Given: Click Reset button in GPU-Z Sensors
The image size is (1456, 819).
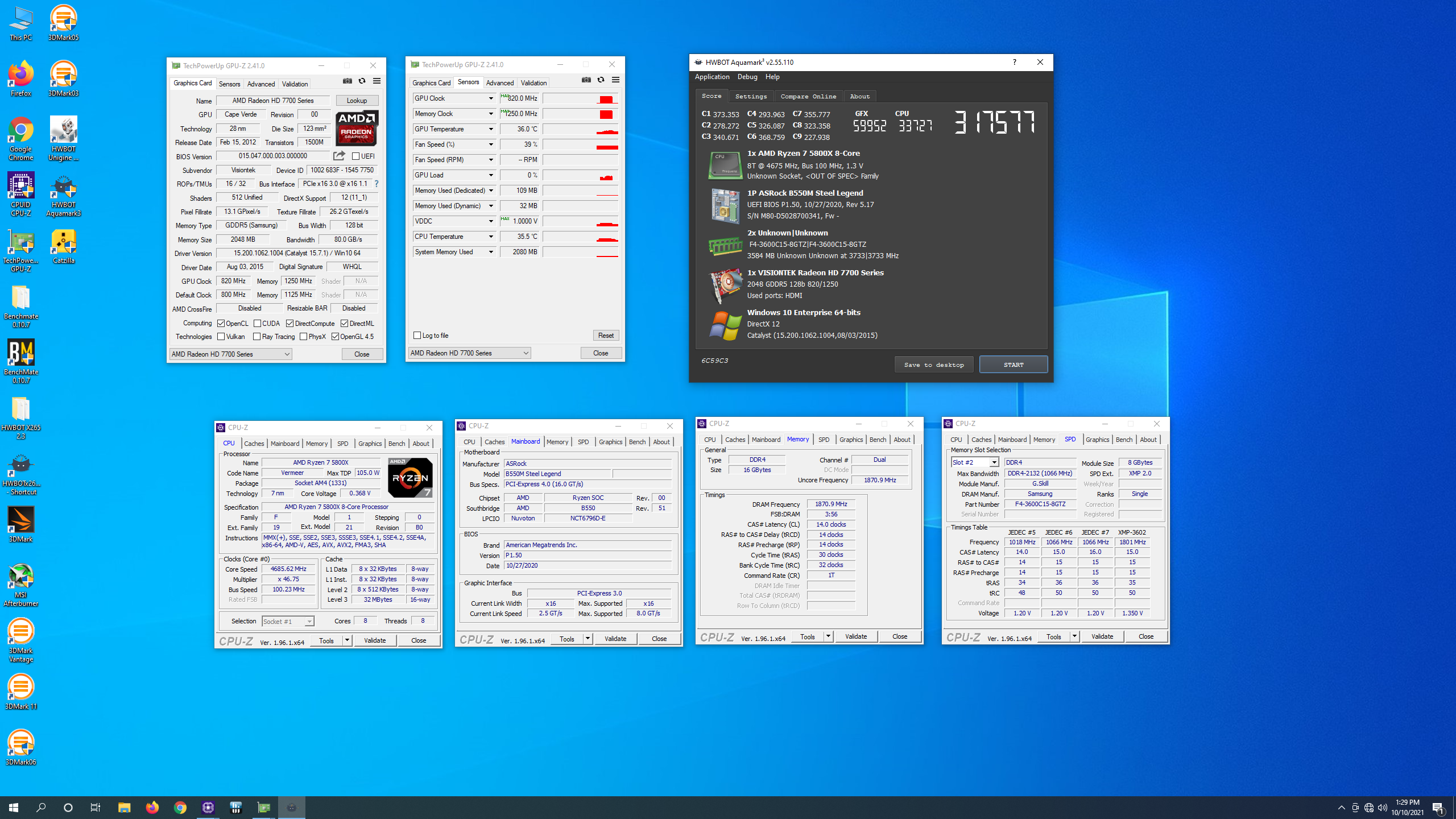Looking at the screenshot, I should coord(606,335).
